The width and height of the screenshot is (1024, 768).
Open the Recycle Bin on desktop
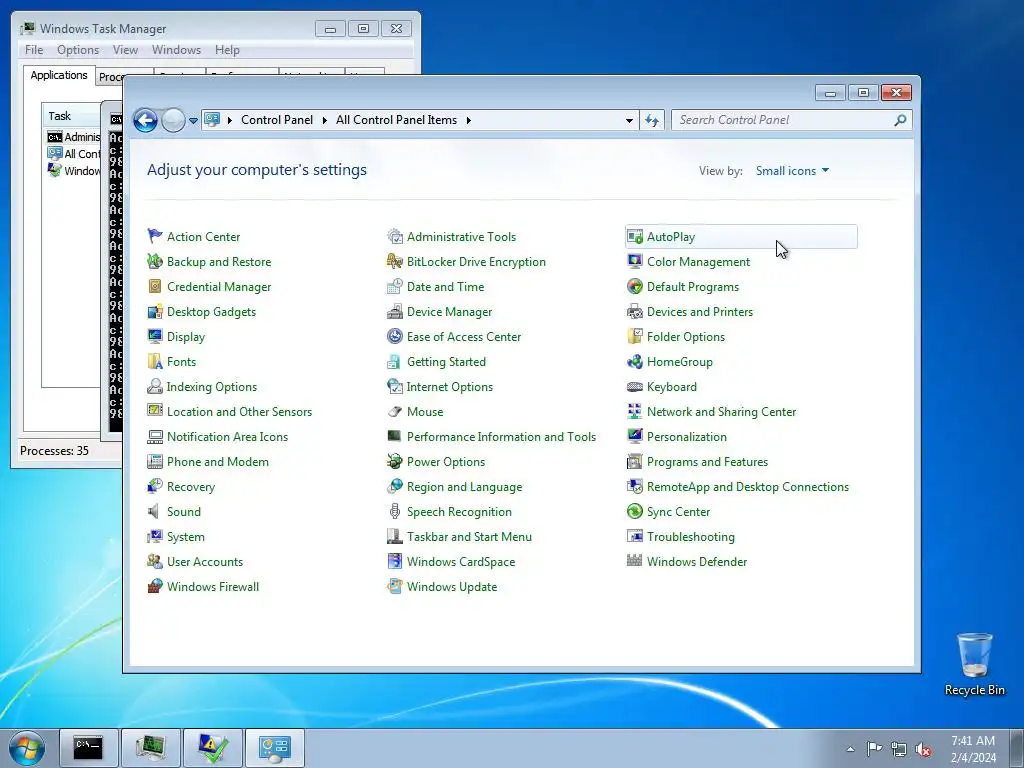coord(974,663)
